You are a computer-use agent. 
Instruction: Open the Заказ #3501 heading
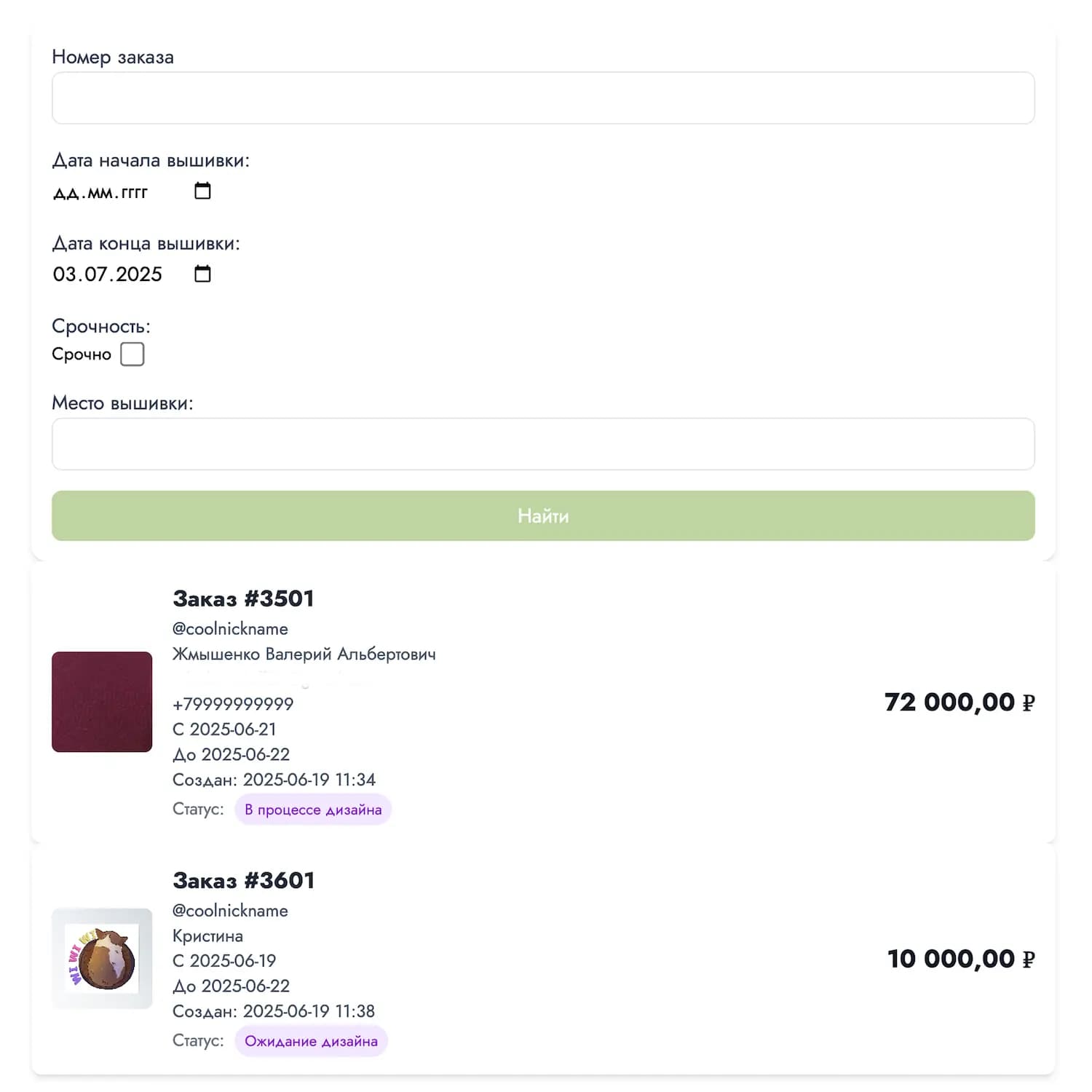point(243,599)
